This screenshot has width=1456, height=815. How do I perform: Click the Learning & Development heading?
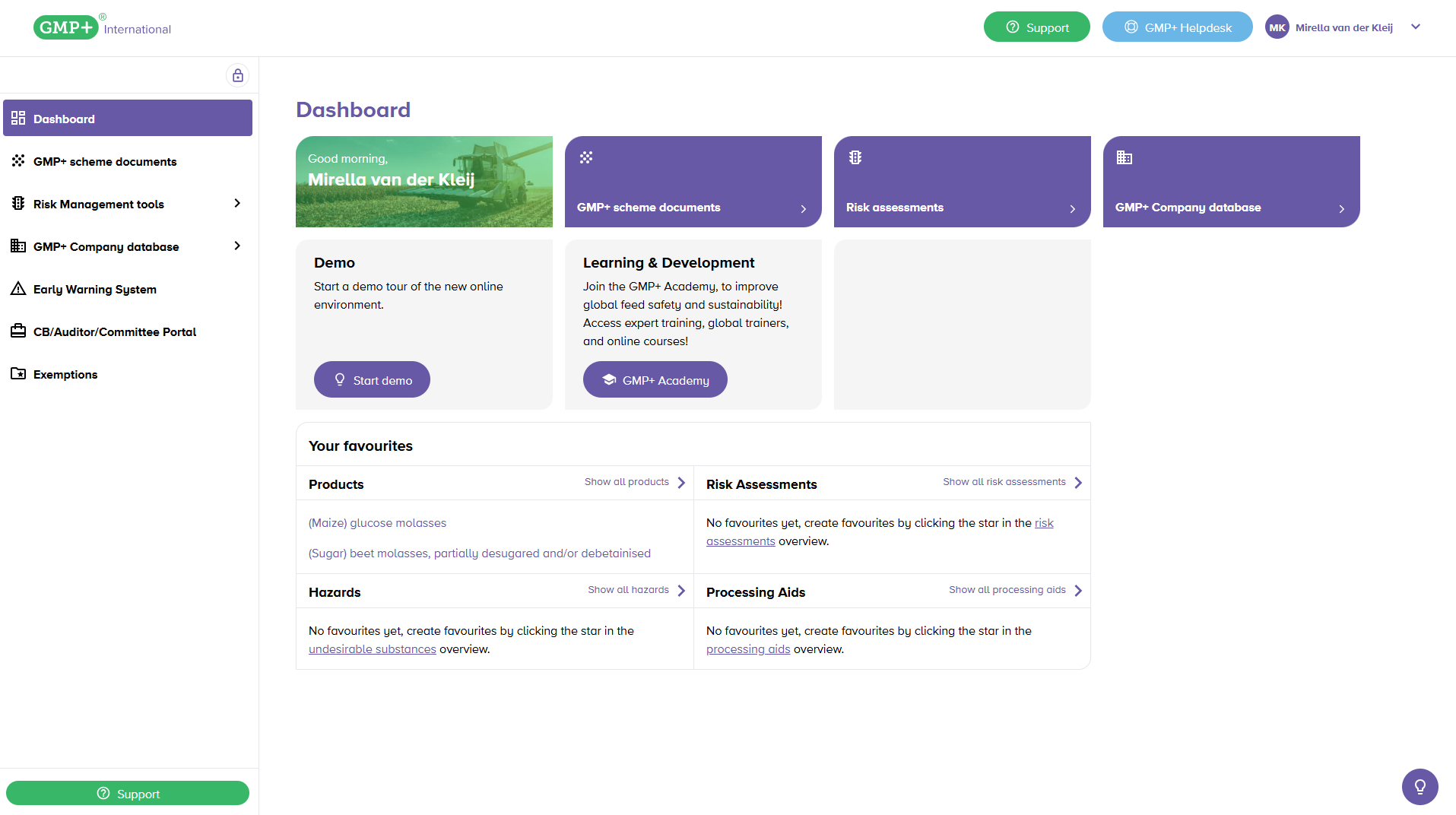668,263
